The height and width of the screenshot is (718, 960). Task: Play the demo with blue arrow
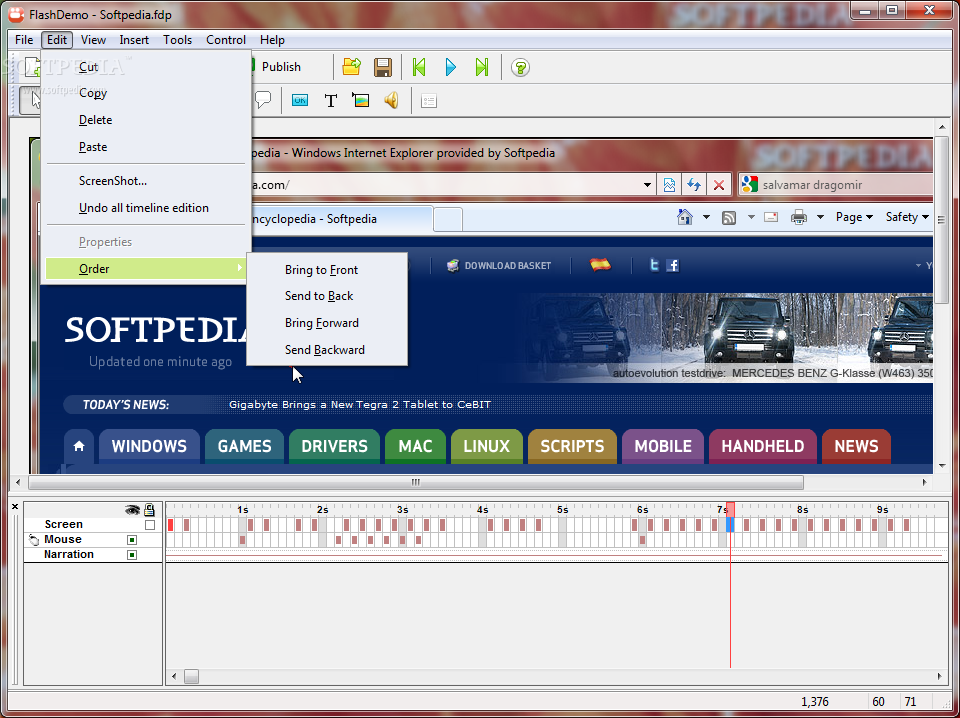pos(451,67)
